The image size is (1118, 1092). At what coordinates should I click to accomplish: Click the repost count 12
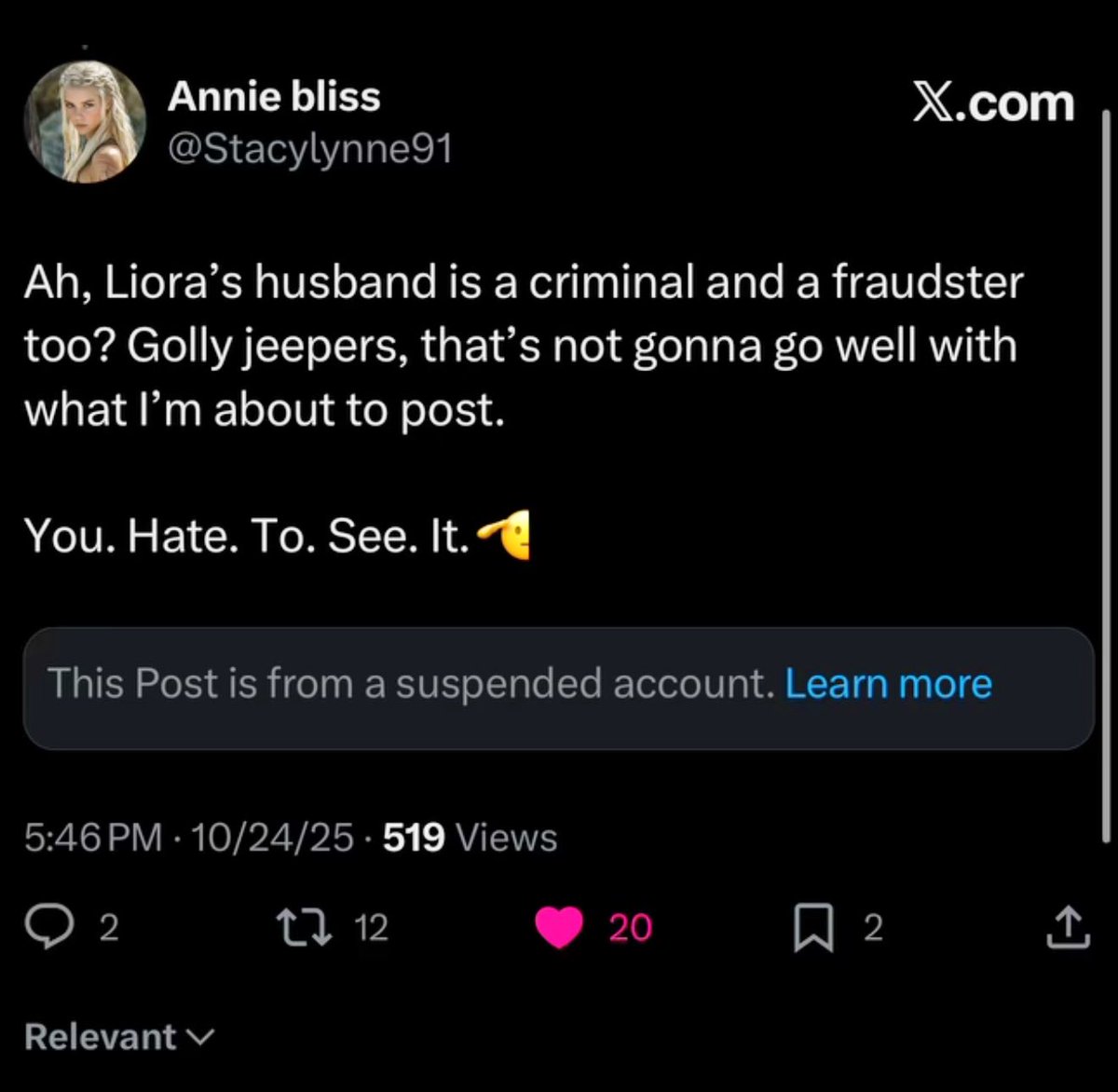click(371, 927)
